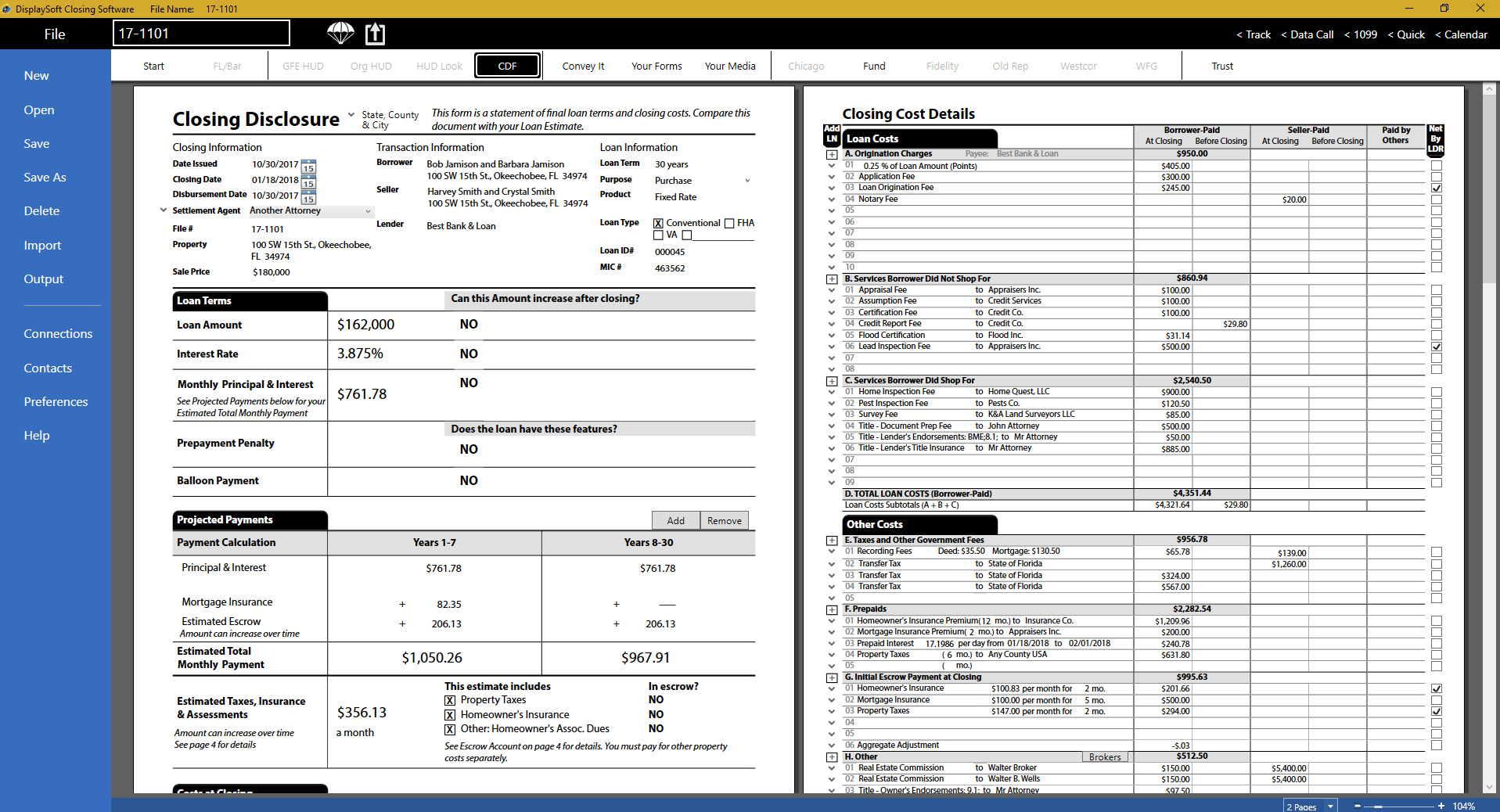Click the upload arrow box icon
Screen dimensions: 1500x812
click(x=376, y=34)
